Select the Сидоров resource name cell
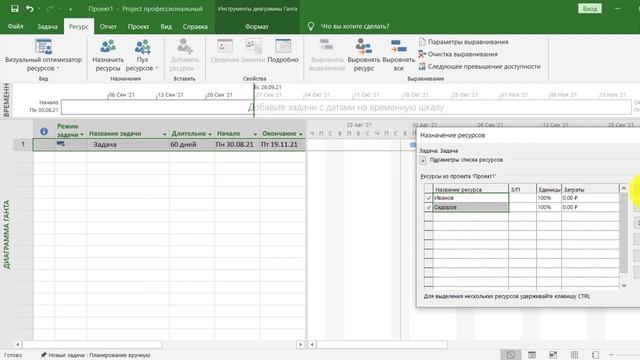This screenshot has width=640, height=360. [471, 207]
